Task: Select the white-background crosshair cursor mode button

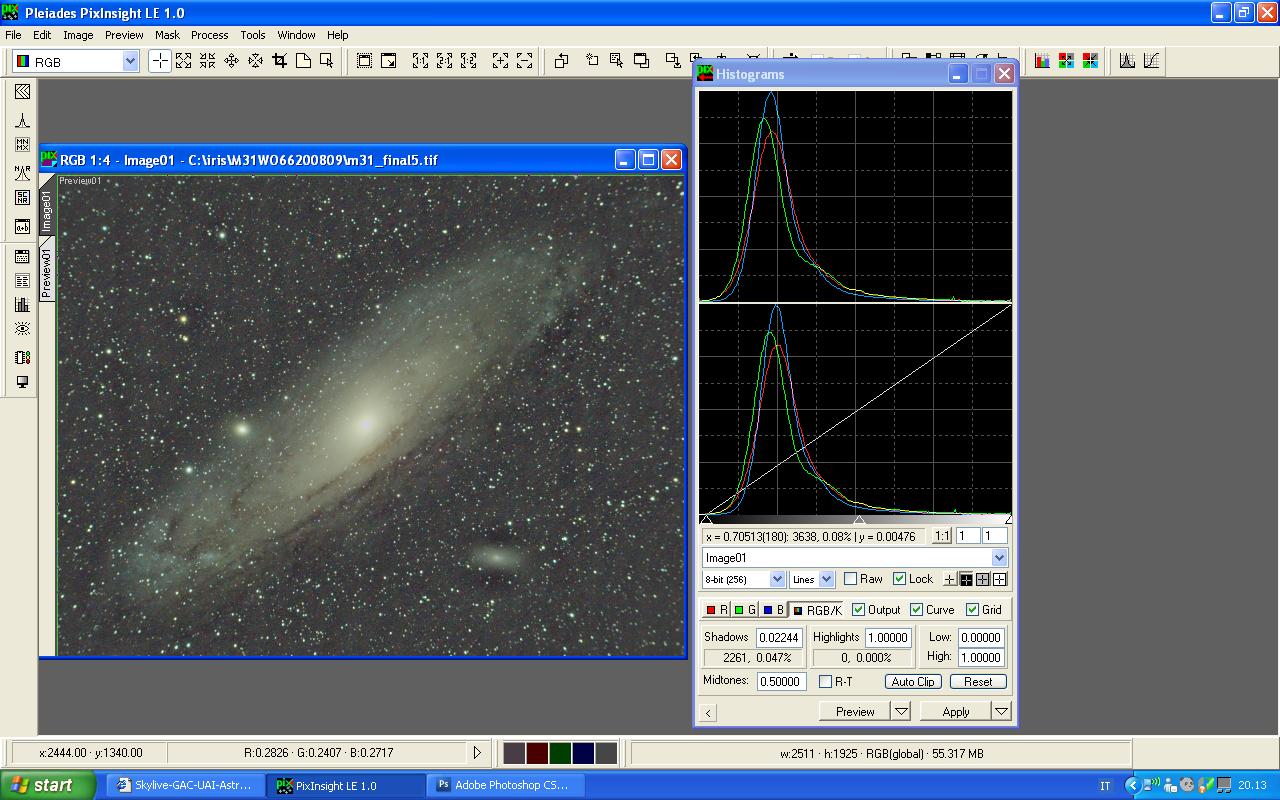Action: (x=999, y=579)
